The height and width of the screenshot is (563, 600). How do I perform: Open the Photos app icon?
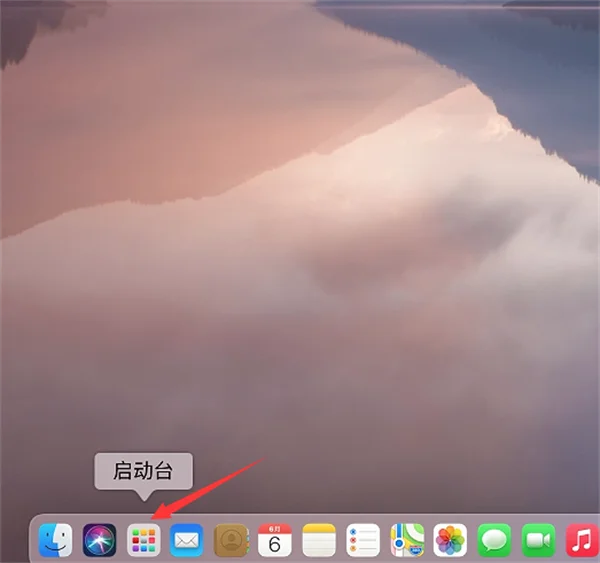[x=450, y=540]
